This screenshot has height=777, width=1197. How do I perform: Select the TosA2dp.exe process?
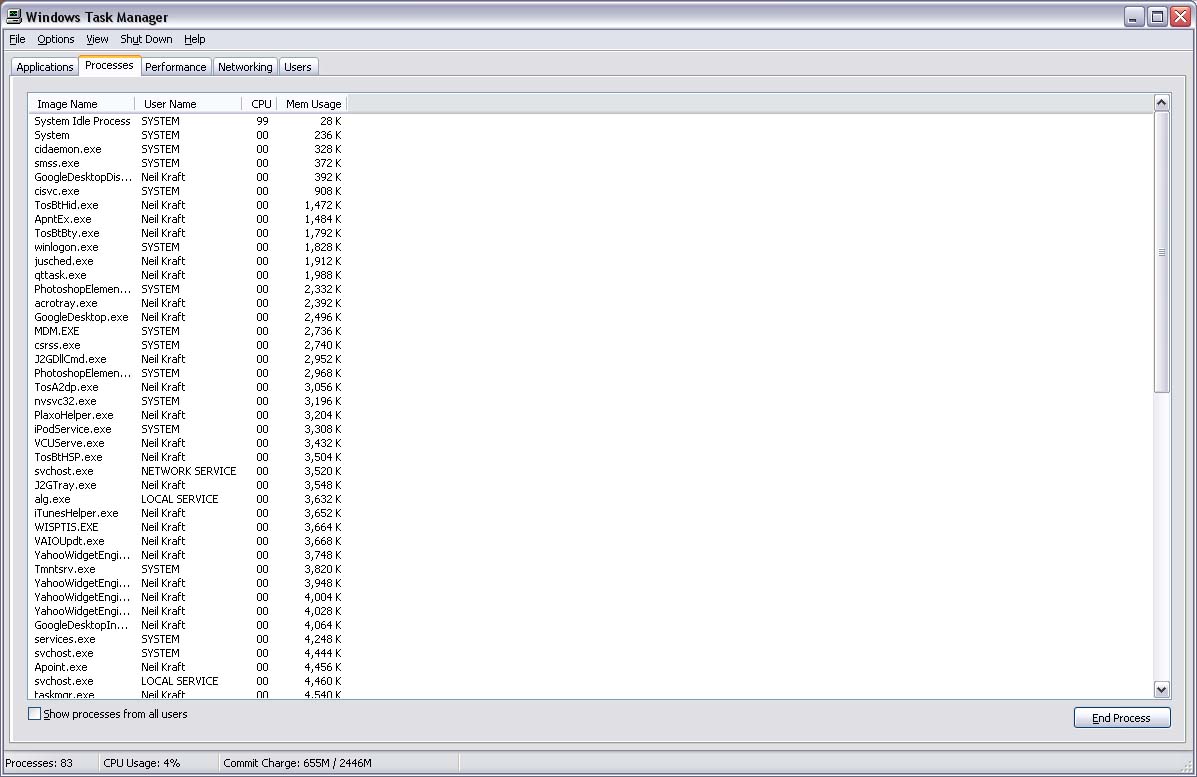(188, 387)
